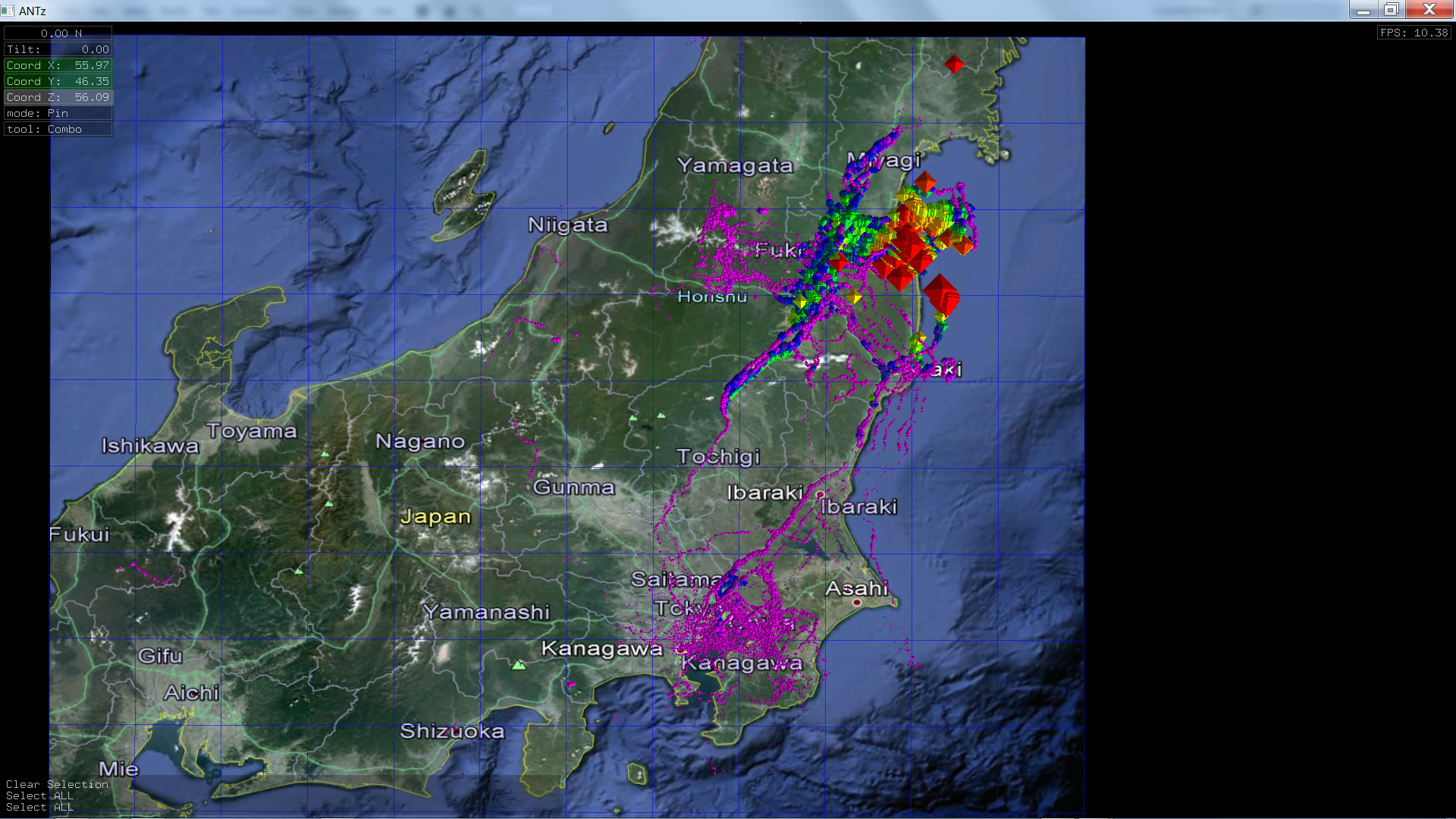Toggle the mode: Pin indicator
Viewport: 1456px width, 819px height.
point(58,113)
